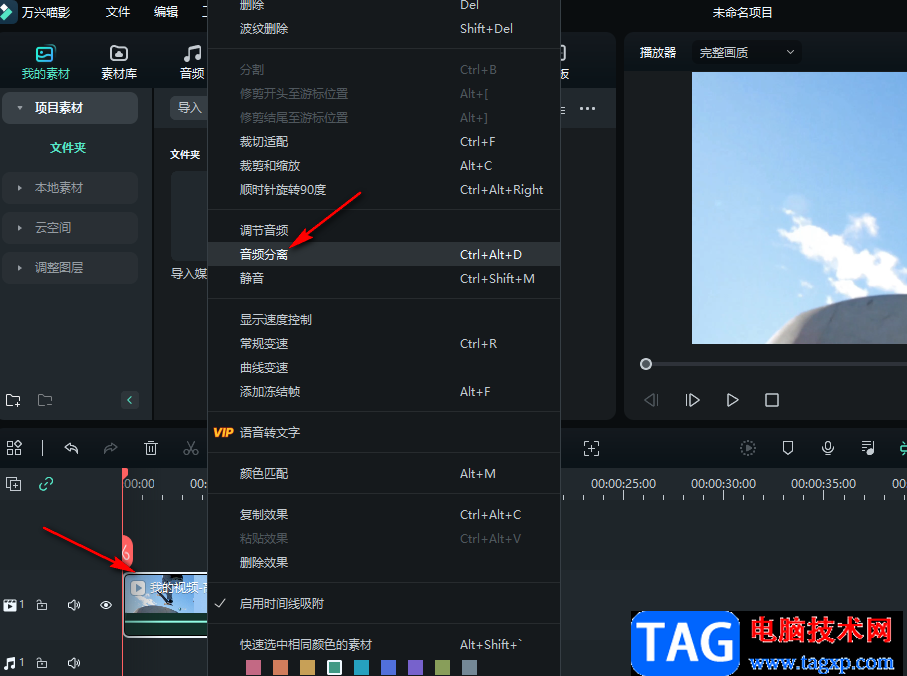This screenshot has height=676, width=907.
Task: Choose 显示速度控制 menu entry
Action: 384,320
